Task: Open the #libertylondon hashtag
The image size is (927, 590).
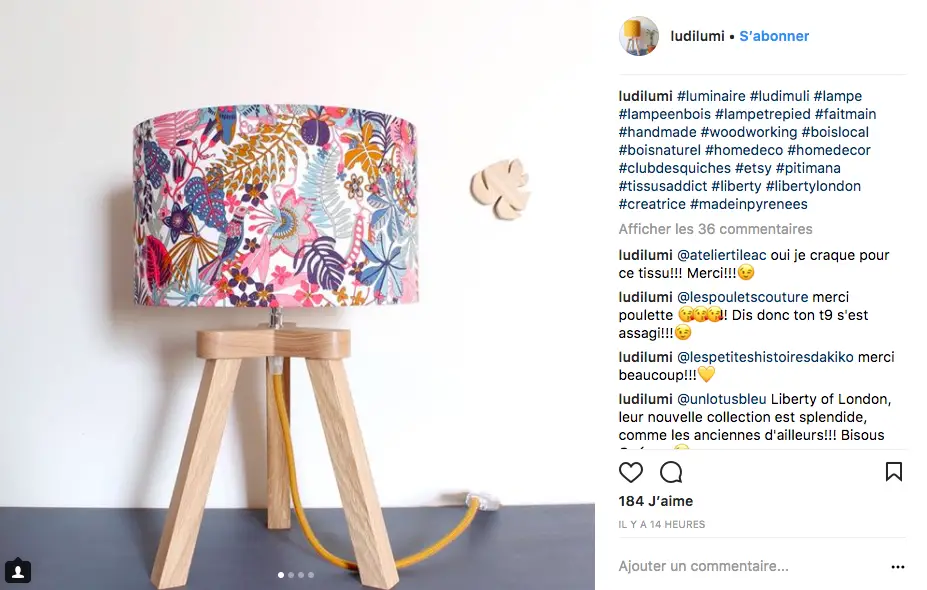Action: 813,186
